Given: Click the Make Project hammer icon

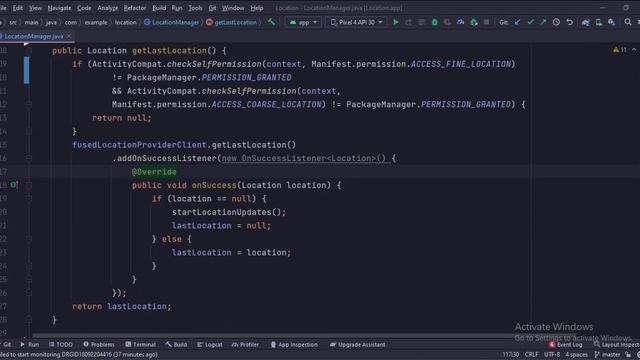Looking at the screenshot, I should (x=271, y=22).
